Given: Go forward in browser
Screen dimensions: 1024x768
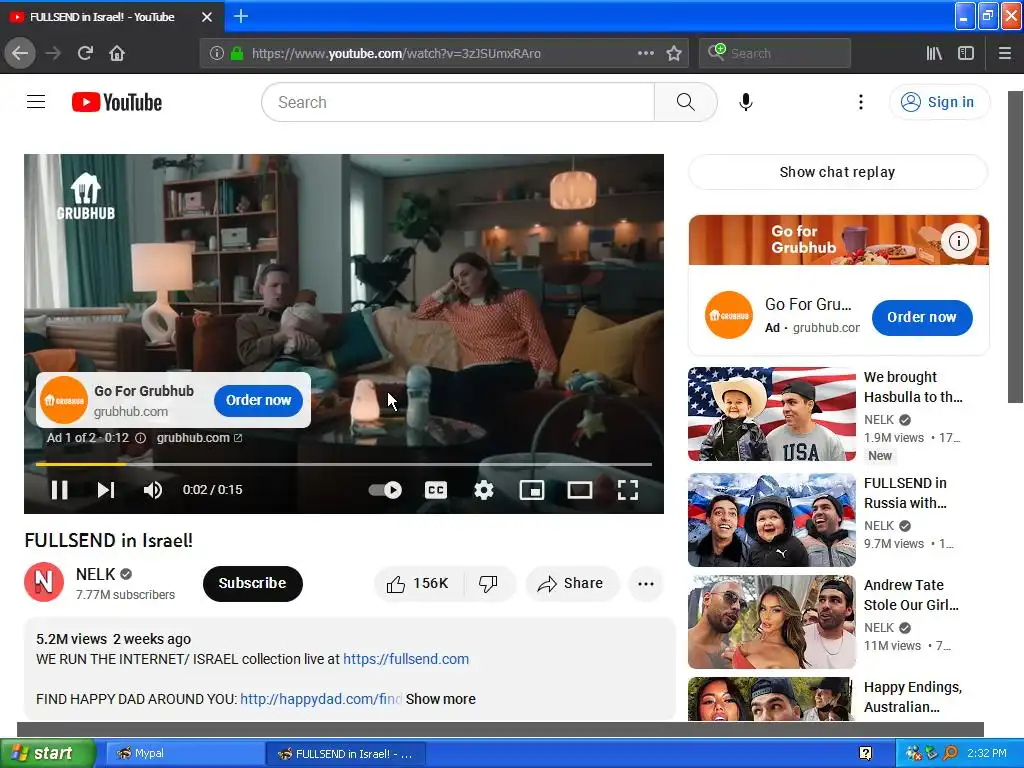Looking at the screenshot, I should tap(54, 53).
